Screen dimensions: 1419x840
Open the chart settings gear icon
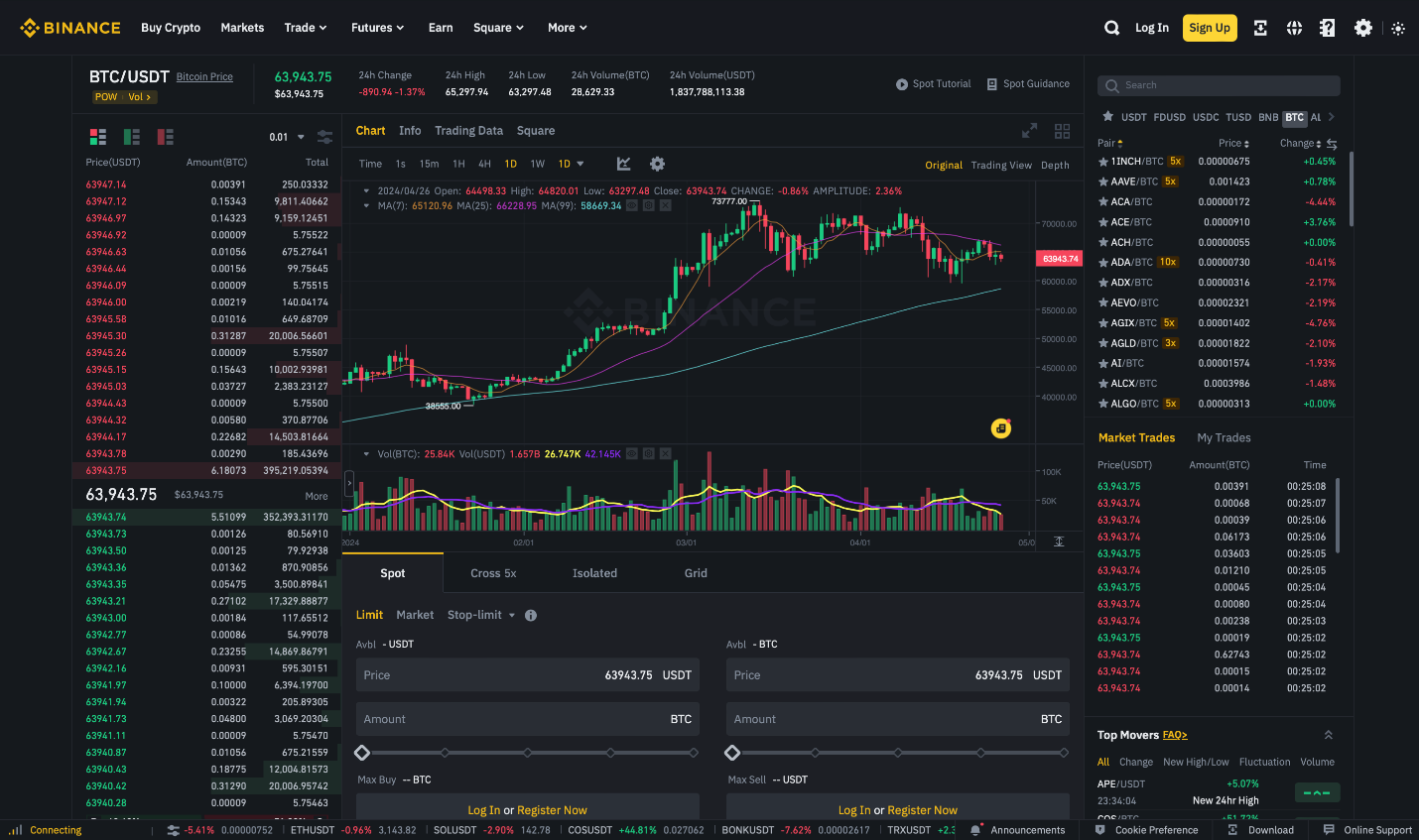657,164
